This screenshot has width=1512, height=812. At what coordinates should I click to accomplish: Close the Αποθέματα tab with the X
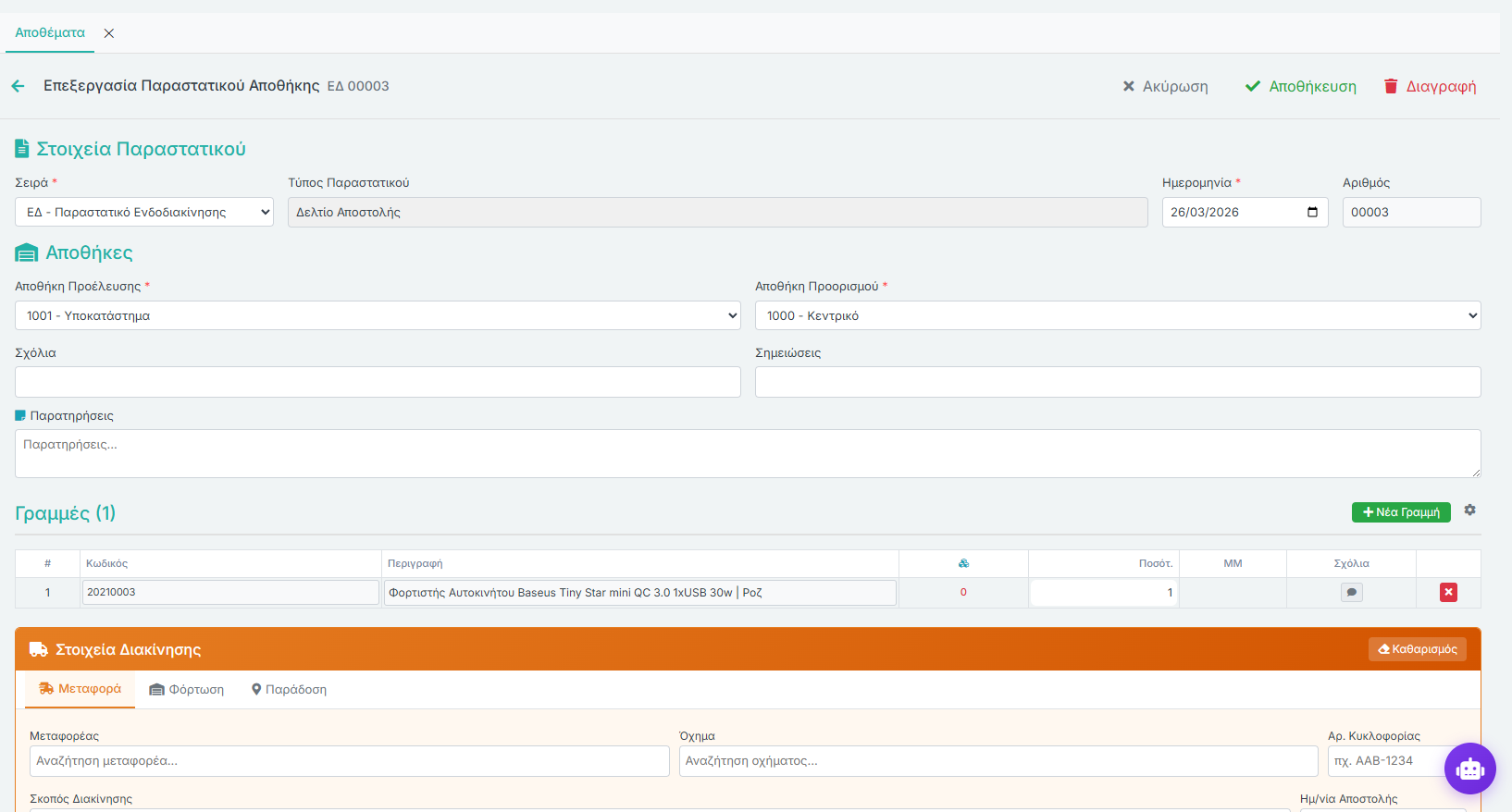tap(109, 33)
